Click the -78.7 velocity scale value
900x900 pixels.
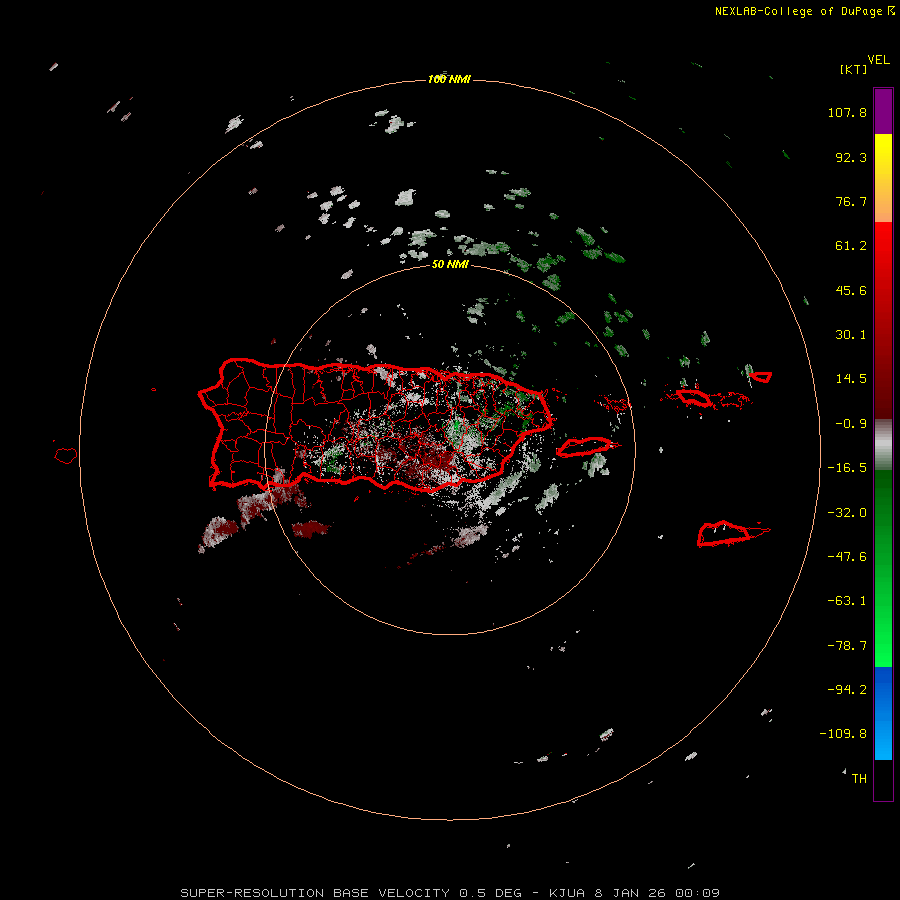pos(847,646)
